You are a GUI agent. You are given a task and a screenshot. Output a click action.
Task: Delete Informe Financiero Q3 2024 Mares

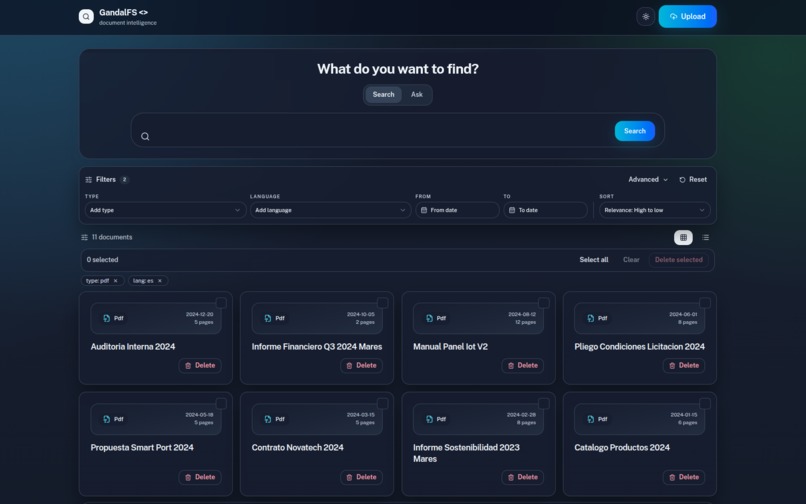coord(361,366)
